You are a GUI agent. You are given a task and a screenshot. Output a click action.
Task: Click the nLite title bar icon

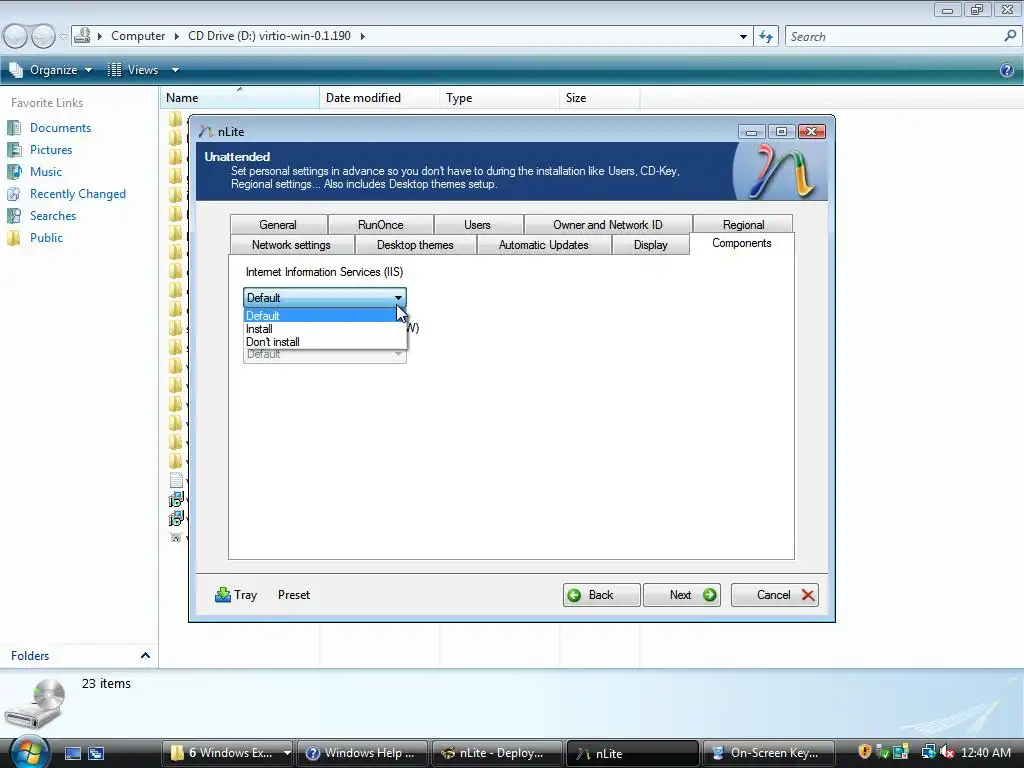(x=206, y=131)
